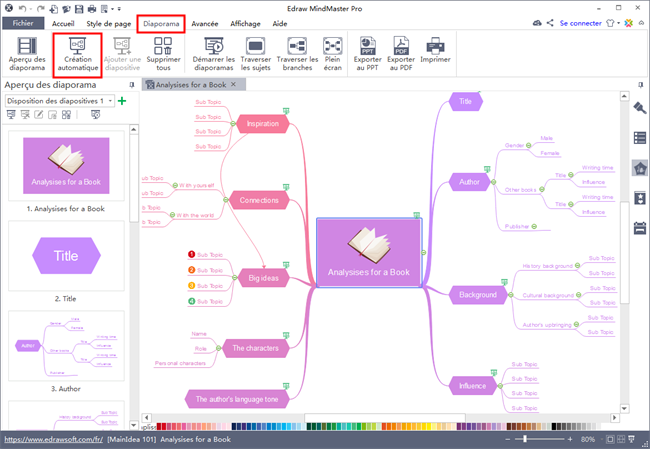Collapse the Big ideas branch toggle
This screenshot has width=650, height=449.
click(x=235, y=278)
